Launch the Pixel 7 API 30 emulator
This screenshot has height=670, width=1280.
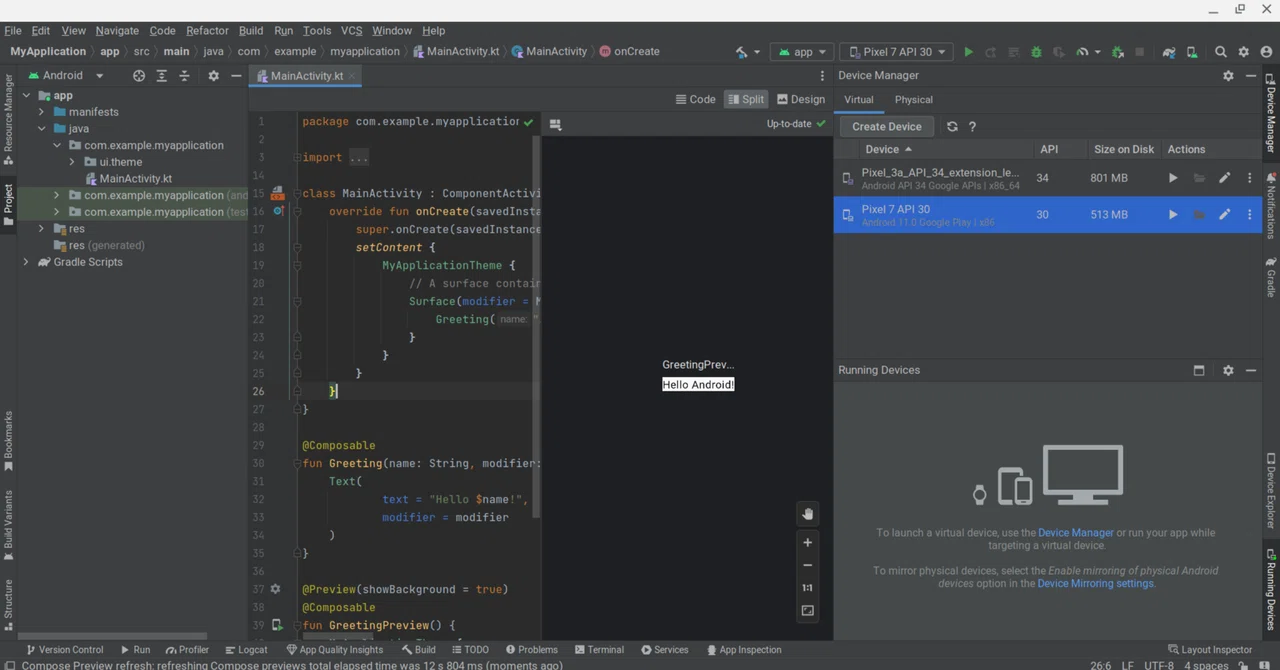(x=1172, y=214)
